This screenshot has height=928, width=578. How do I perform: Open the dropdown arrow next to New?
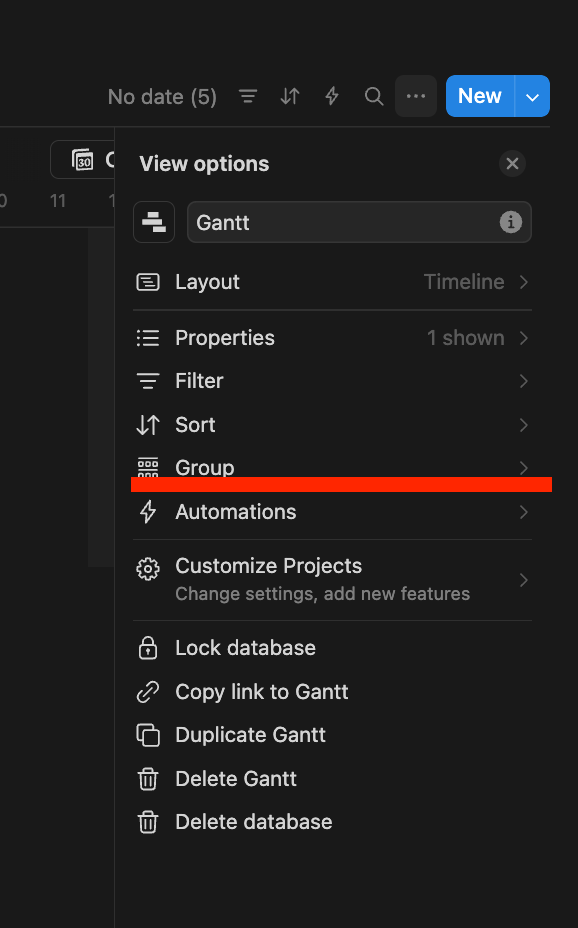[x=532, y=96]
